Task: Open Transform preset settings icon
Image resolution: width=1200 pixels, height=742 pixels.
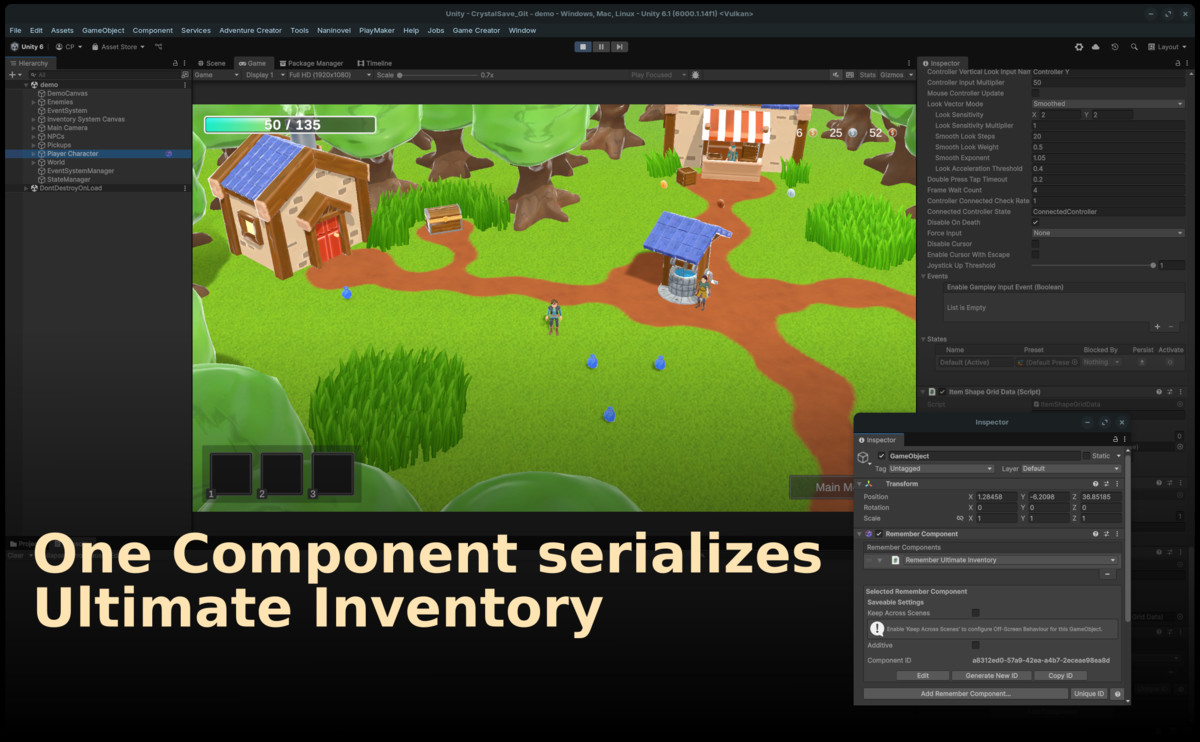Action: tap(1106, 484)
